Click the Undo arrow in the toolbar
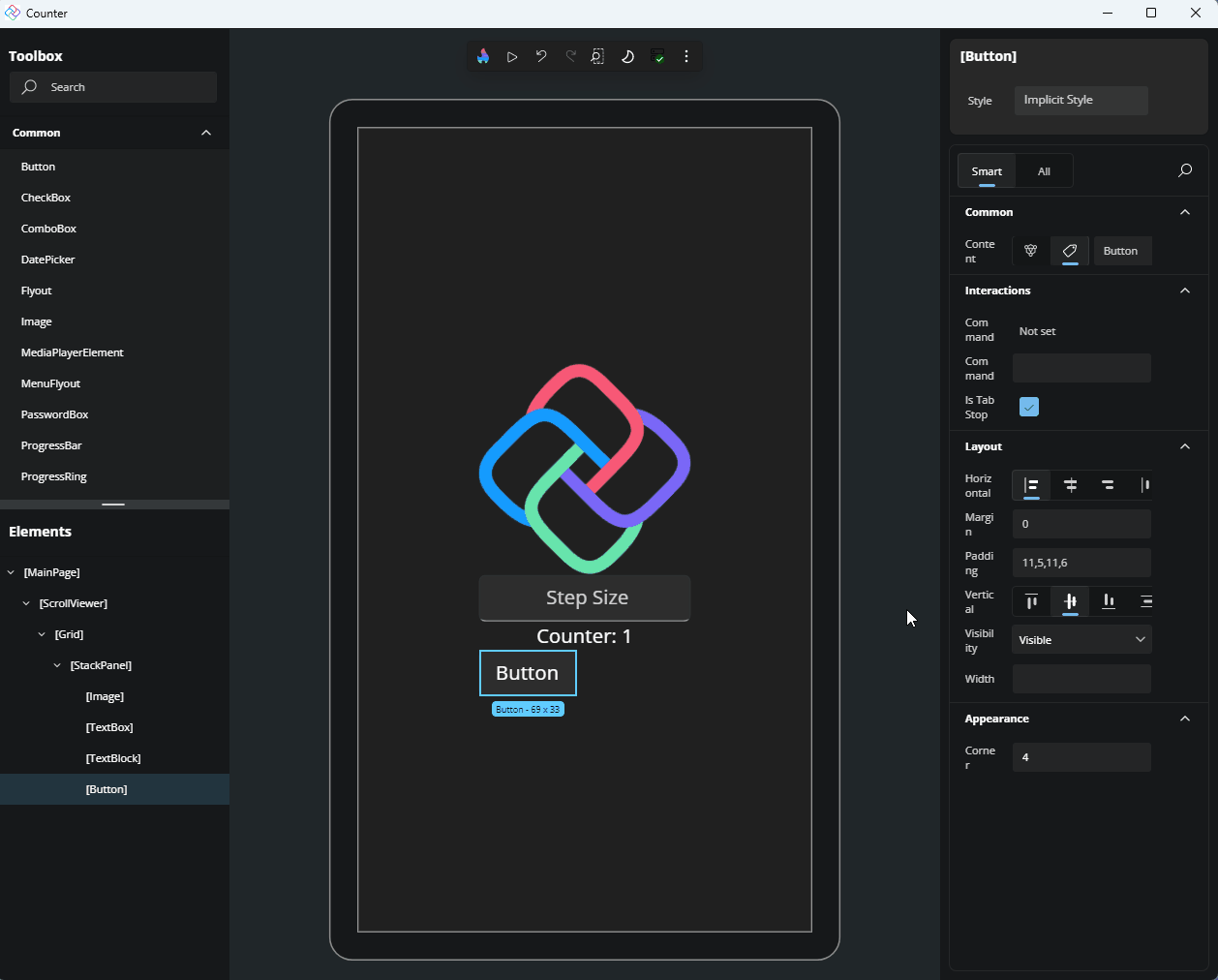The image size is (1218, 980). 541,56
